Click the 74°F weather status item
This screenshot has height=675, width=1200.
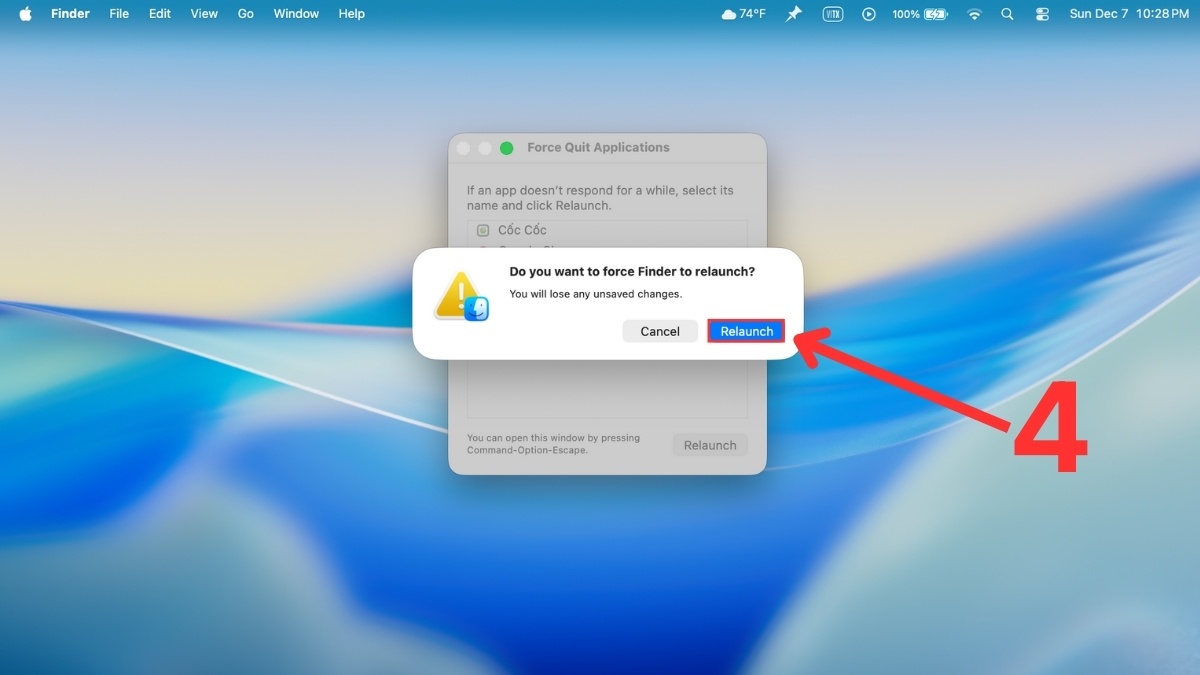(743, 14)
